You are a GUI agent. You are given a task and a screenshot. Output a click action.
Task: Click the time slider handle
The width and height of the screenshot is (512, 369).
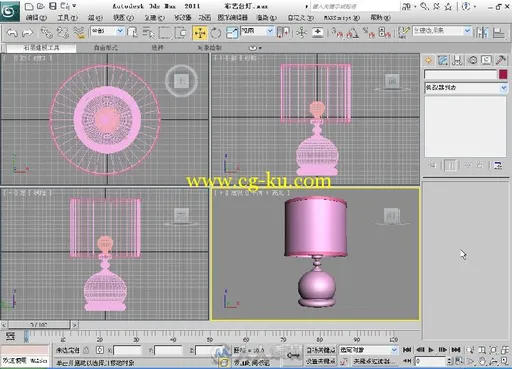39,324
